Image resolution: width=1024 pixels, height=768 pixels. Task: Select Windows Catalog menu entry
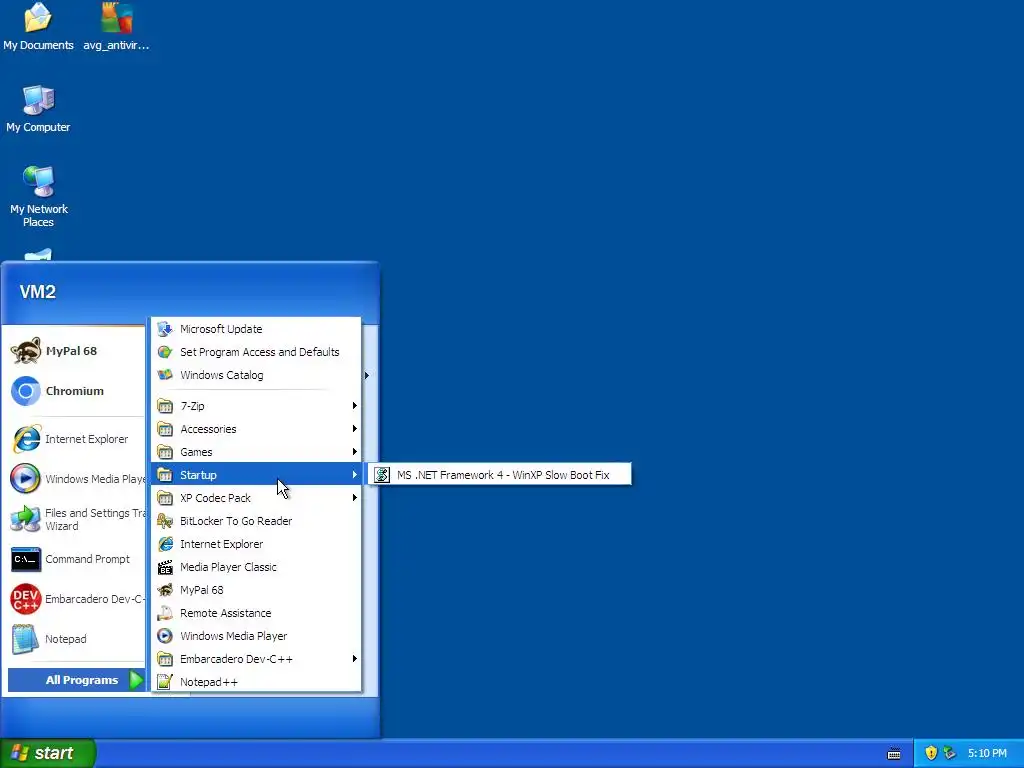pos(256,375)
